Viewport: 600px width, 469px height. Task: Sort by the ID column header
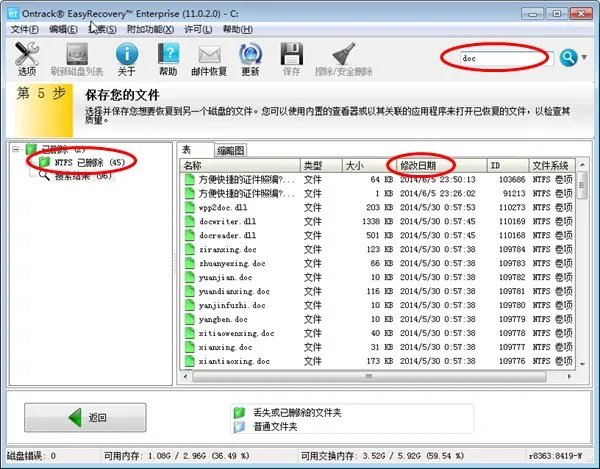click(x=508, y=166)
